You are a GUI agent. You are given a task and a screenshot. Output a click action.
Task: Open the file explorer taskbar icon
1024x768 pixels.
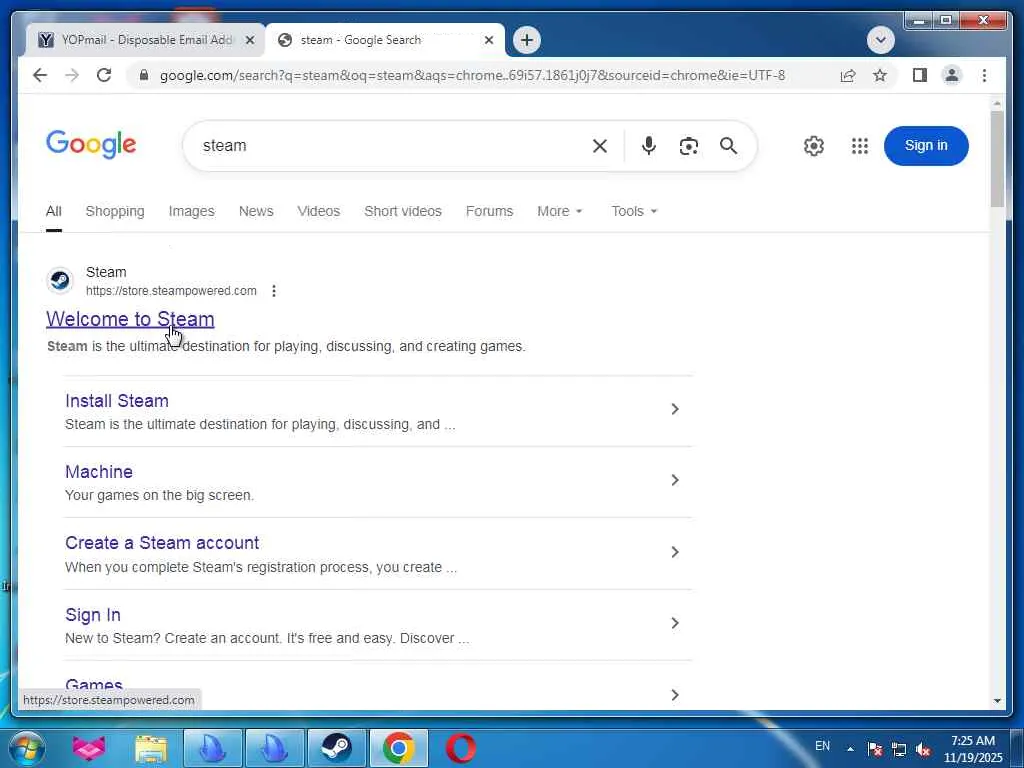tap(151, 748)
